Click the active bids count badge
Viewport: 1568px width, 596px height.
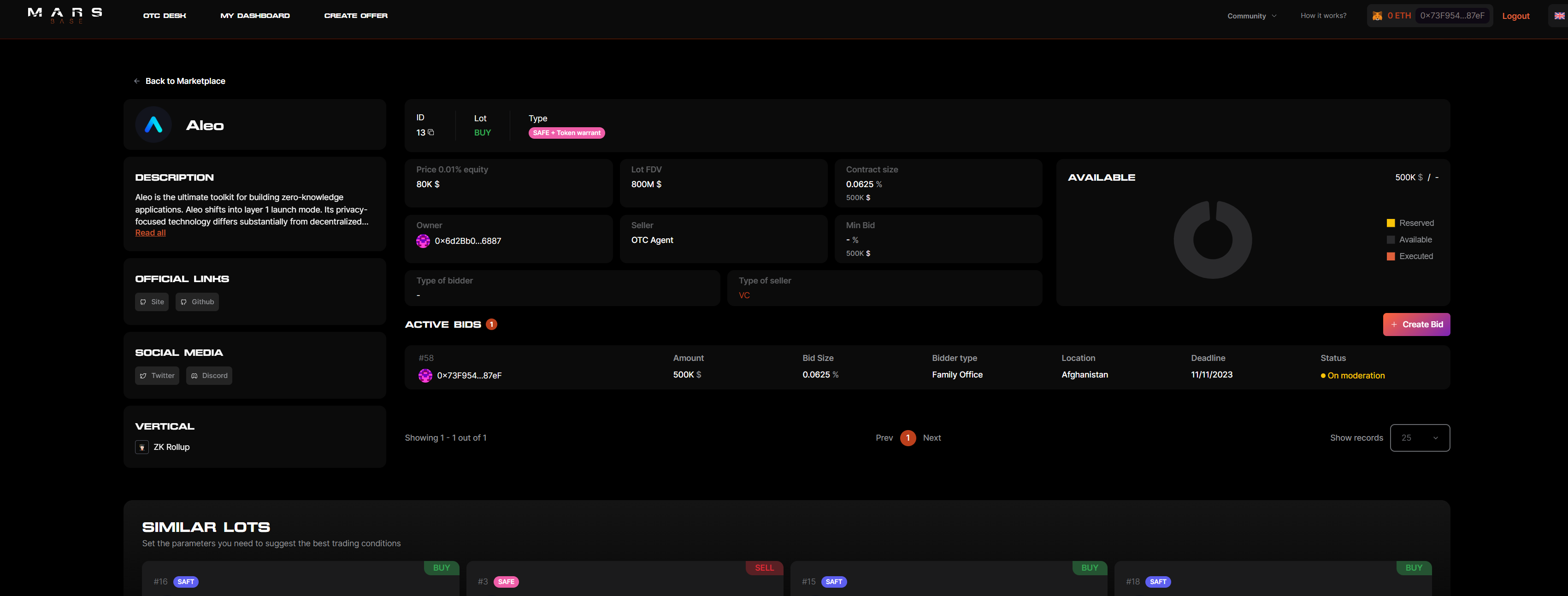point(491,325)
